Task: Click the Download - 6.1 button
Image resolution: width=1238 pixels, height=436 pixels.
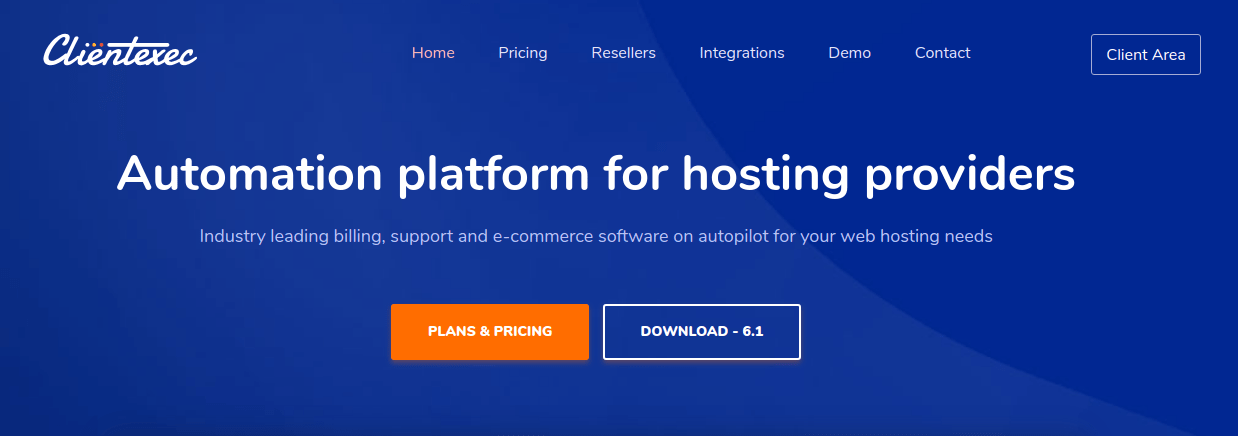Action: [702, 331]
